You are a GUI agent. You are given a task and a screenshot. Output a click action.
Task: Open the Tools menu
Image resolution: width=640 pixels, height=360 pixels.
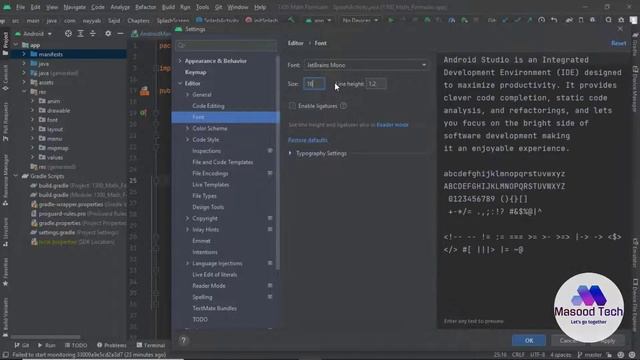[x=202, y=7]
